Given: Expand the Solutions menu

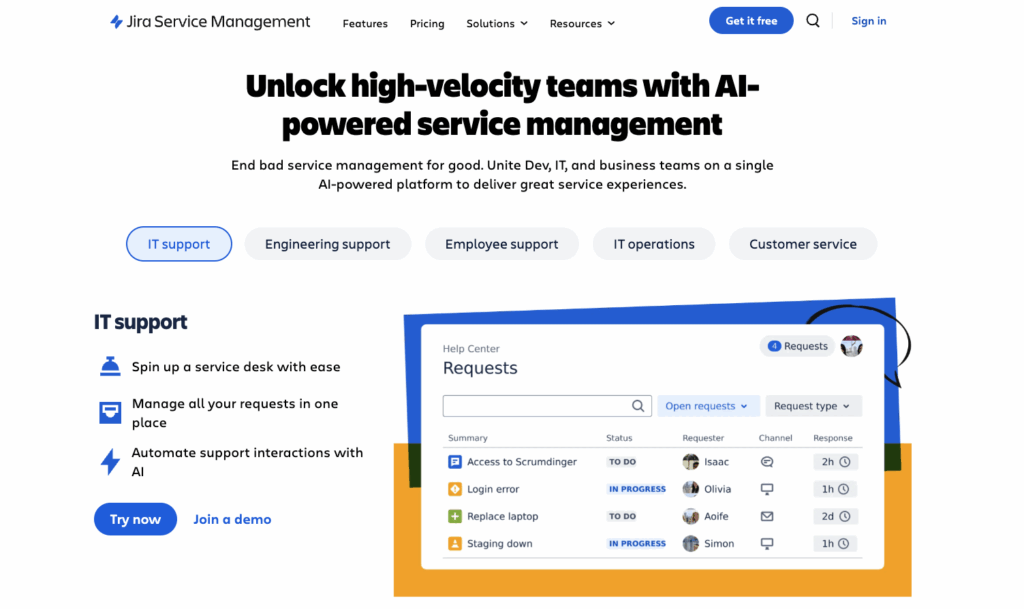Looking at the screenshot, I should [x=497, y=23].
